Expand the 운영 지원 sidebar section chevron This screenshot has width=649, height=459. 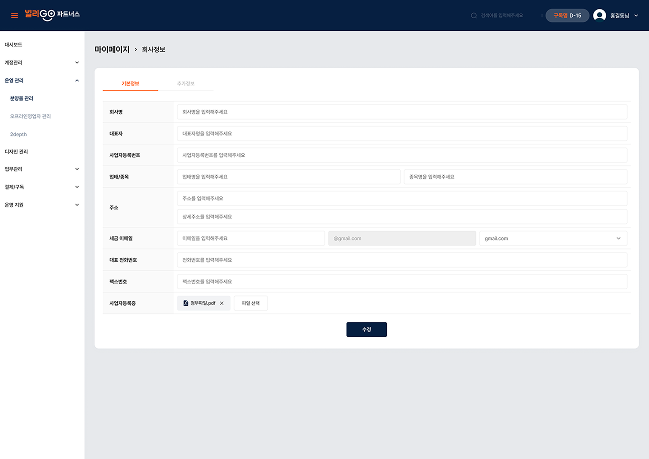click(x=77, y=205)
